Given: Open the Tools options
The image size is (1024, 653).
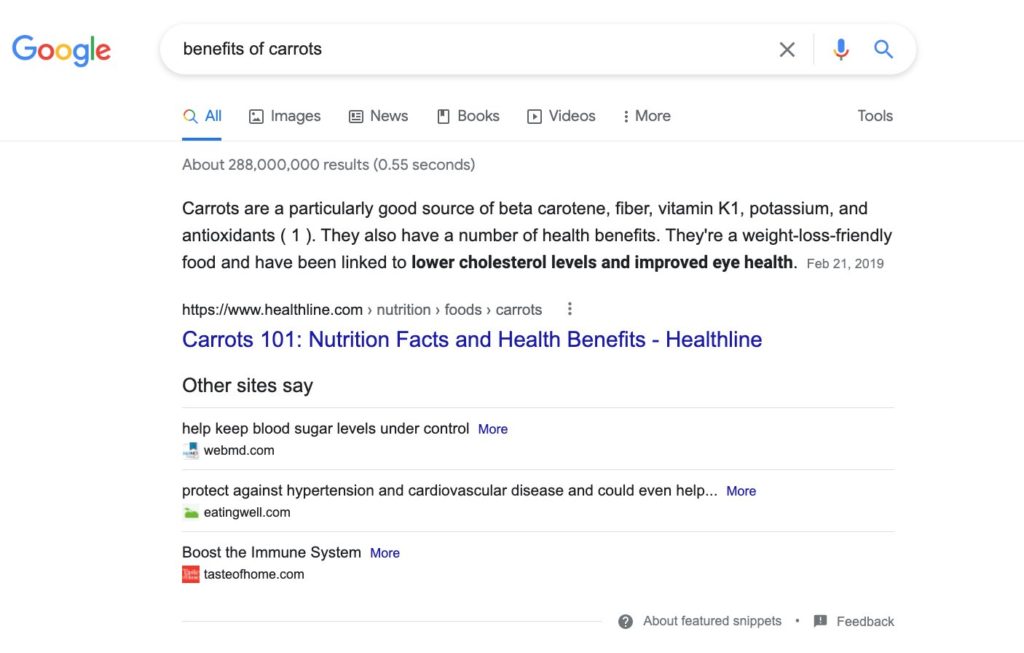Looking at the screenshot, I should [x=875, y=116].
